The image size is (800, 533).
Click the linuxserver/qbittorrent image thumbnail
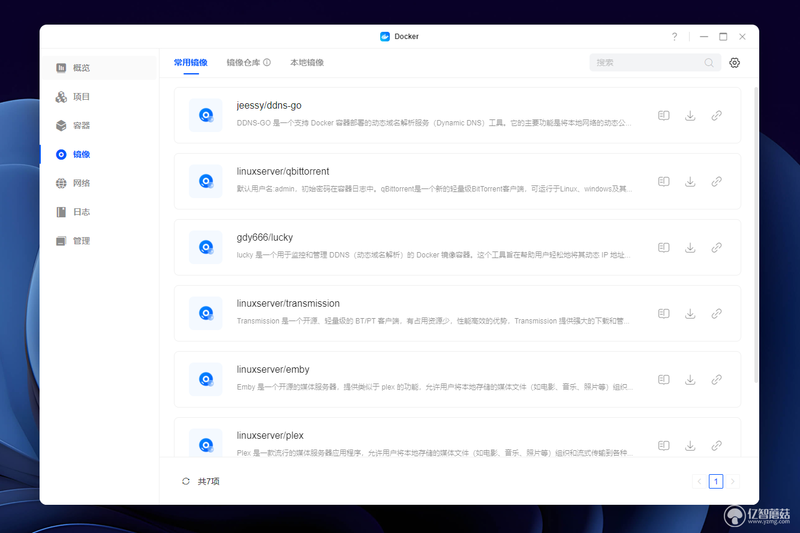point(206,181)
